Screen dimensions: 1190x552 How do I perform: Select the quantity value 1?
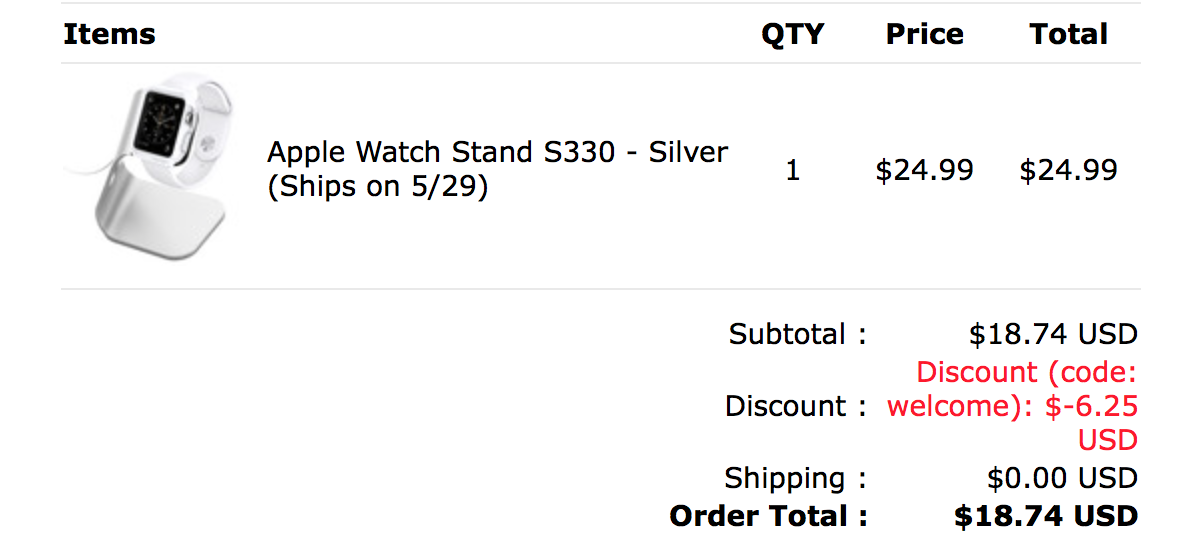point(792,170)
